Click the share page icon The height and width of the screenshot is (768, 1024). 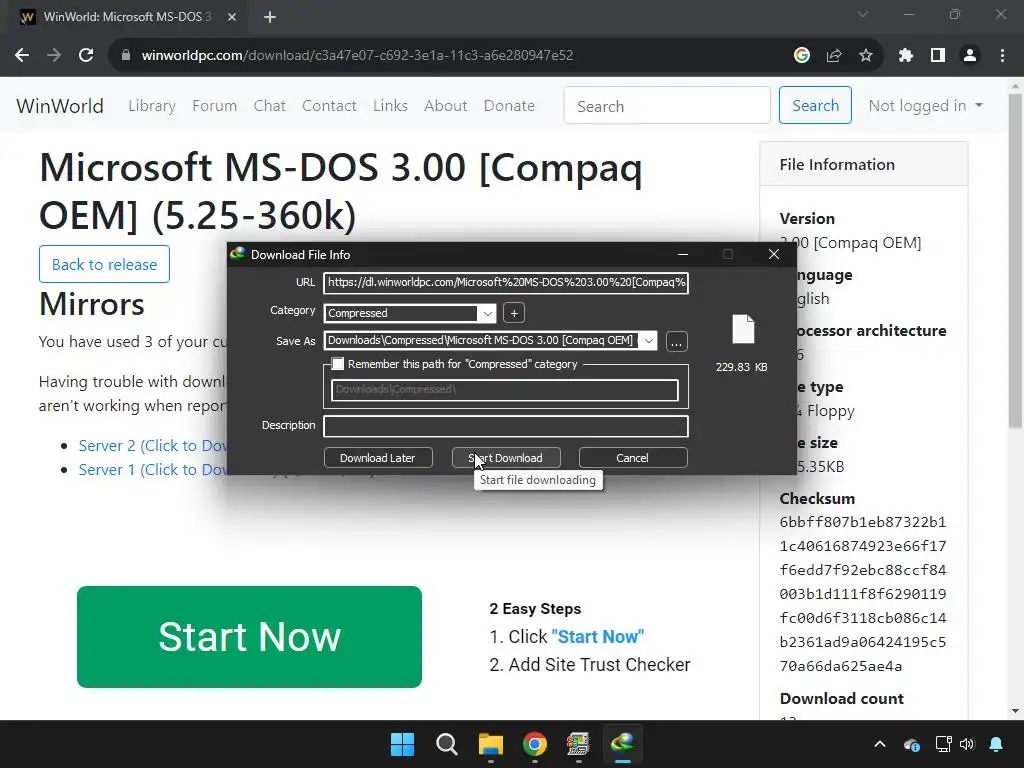coord(834,56)
